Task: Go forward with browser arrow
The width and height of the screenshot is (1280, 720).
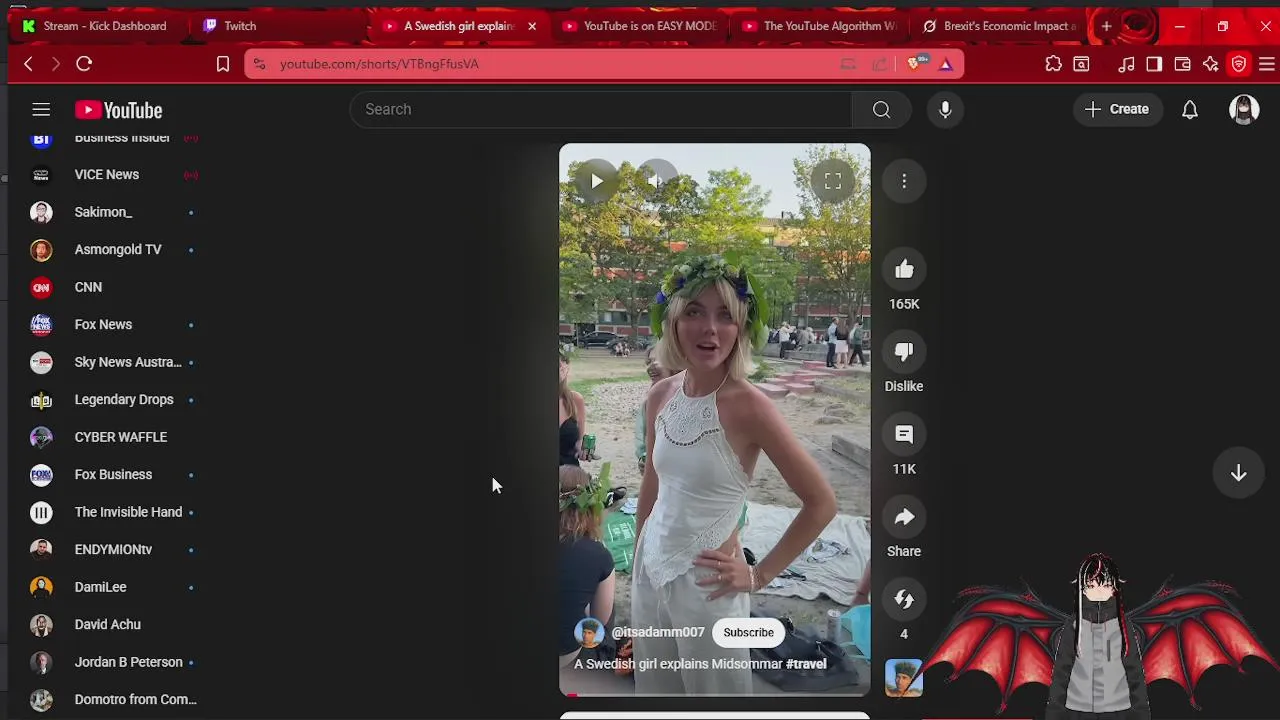Action: [56, 64]
